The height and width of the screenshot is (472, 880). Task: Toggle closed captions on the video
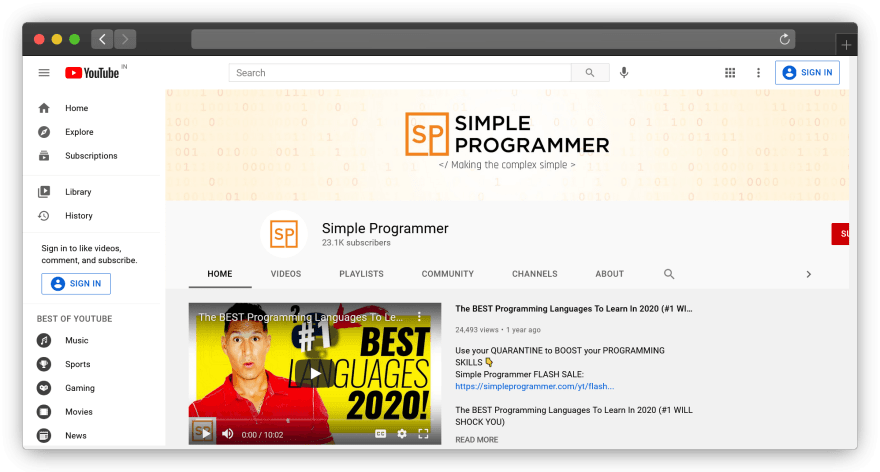381,434
